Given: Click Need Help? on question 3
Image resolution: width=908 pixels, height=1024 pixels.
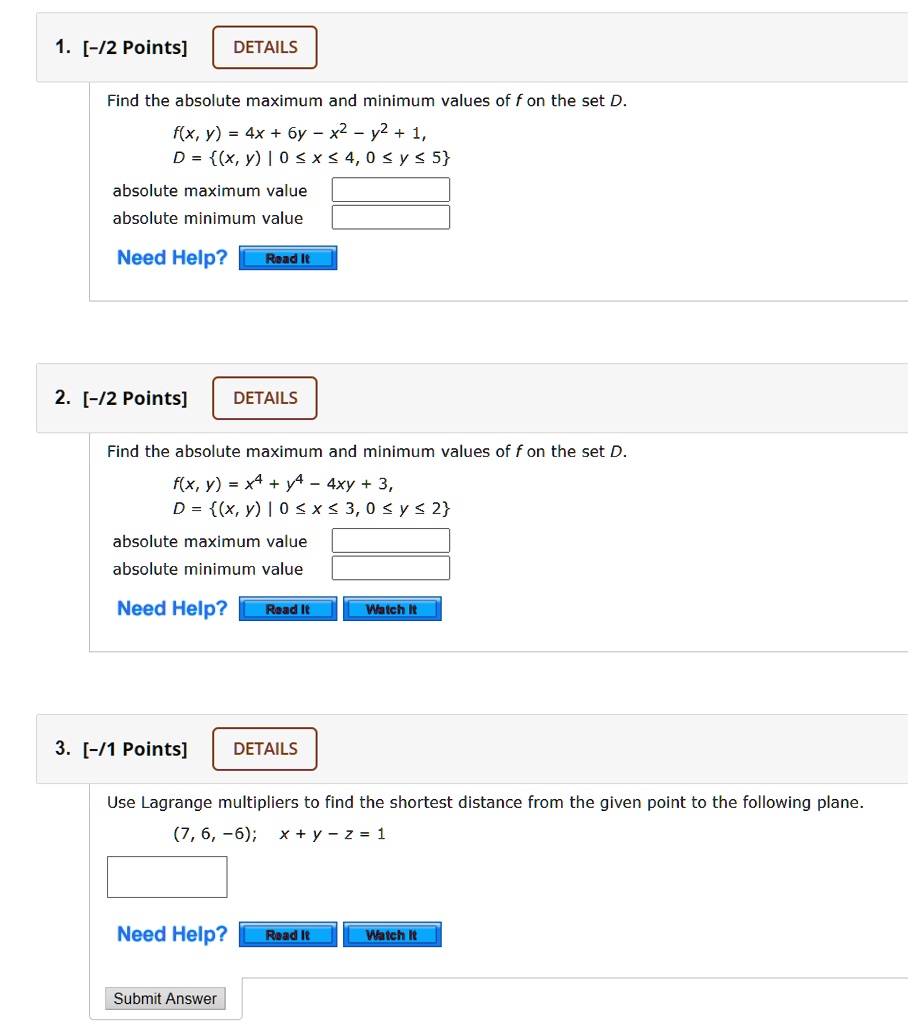Looking at the screenshot, I should click(x=171, y=933).
